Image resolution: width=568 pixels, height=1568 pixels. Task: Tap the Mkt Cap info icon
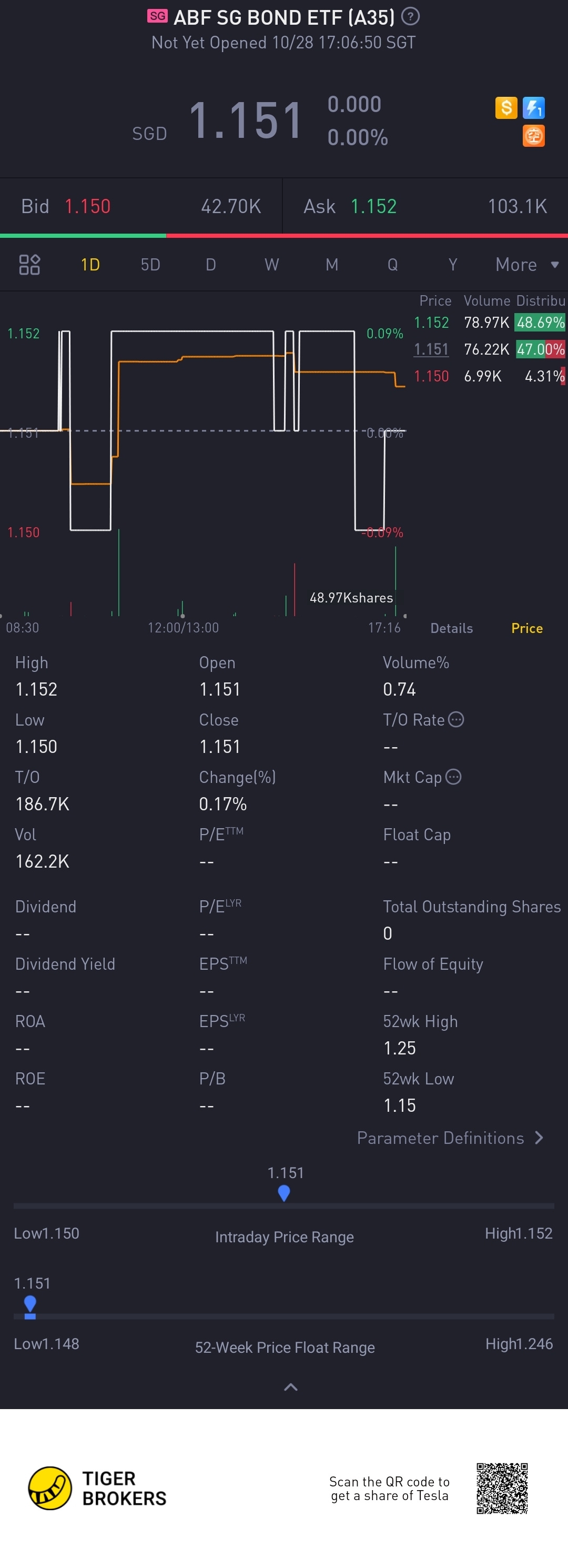click(x=454, y=777)
